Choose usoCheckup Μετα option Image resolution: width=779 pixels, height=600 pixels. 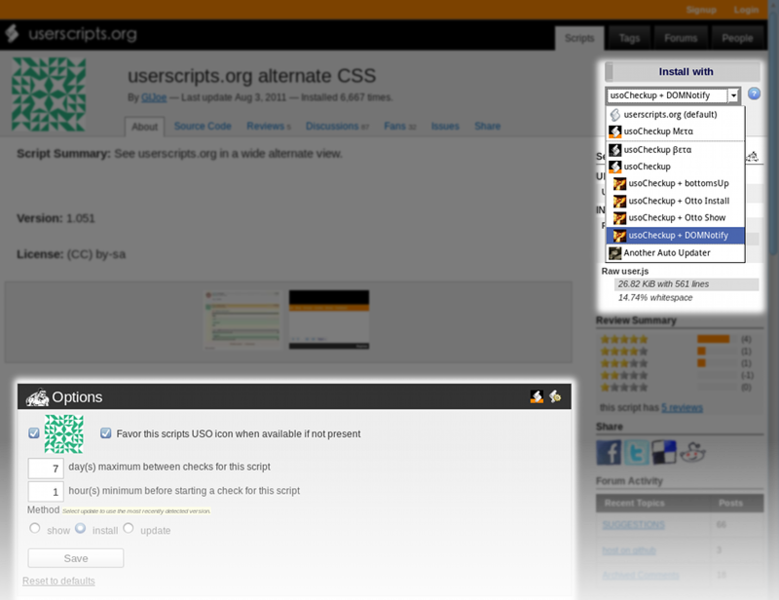pos(676,132)
